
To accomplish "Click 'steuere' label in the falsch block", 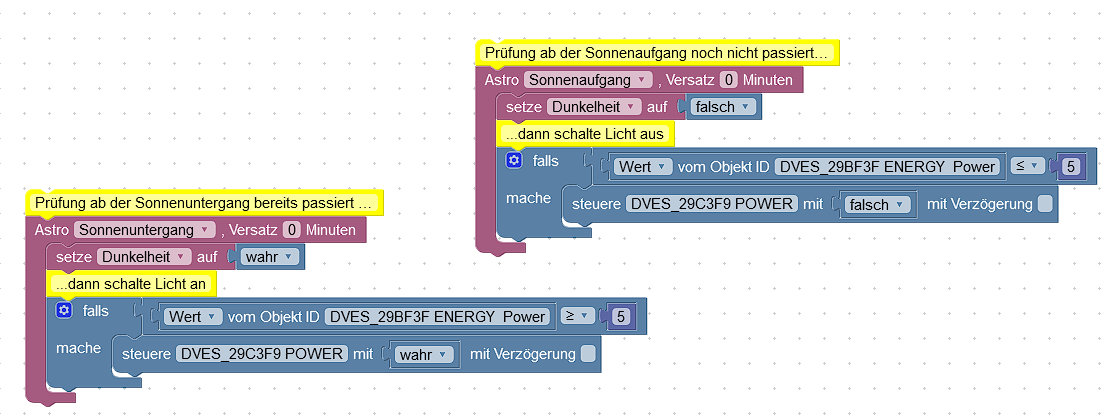I will (596, 204).
